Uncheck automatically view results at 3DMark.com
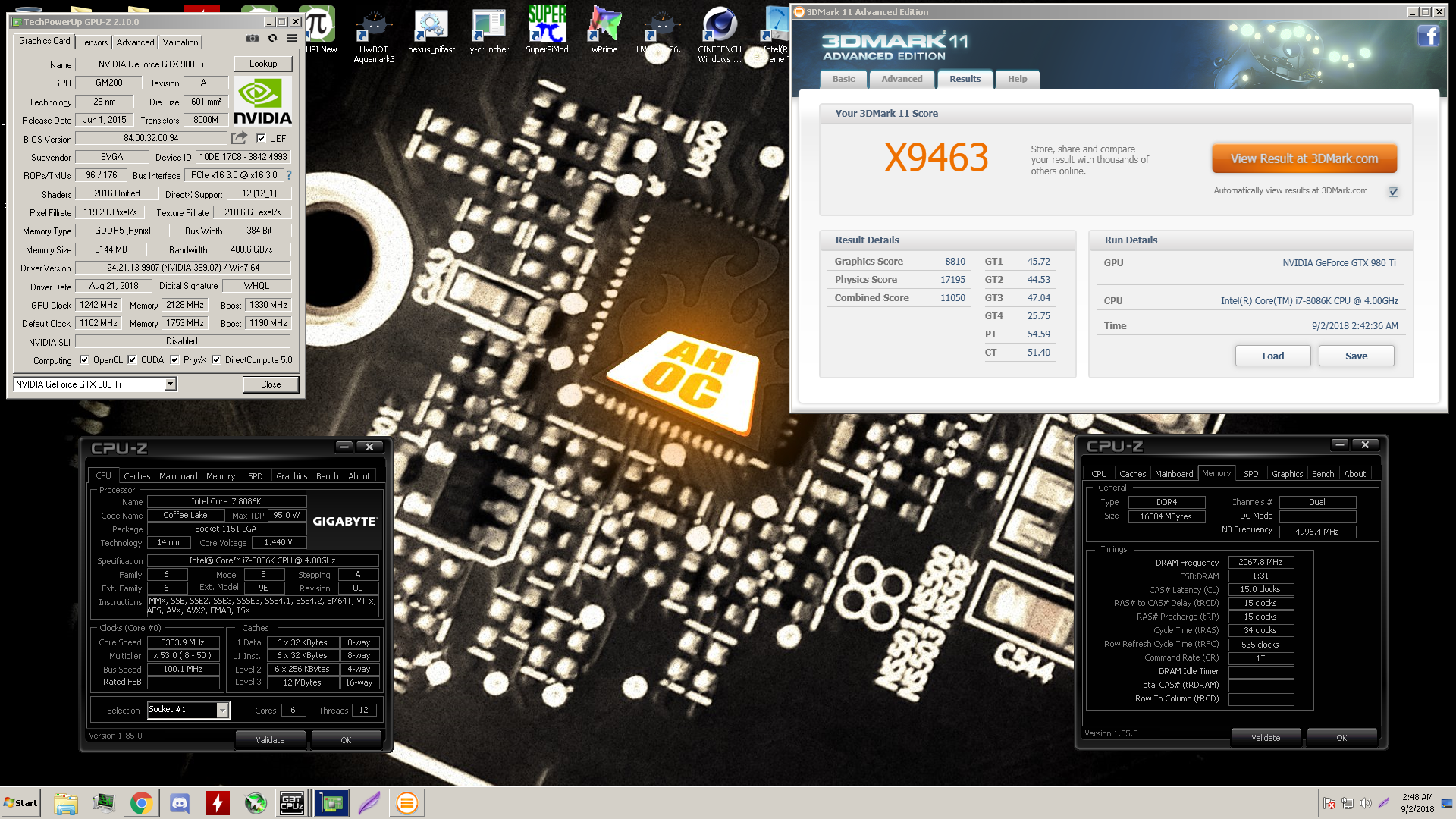1456x819 pixels. tap(1393, 192)
